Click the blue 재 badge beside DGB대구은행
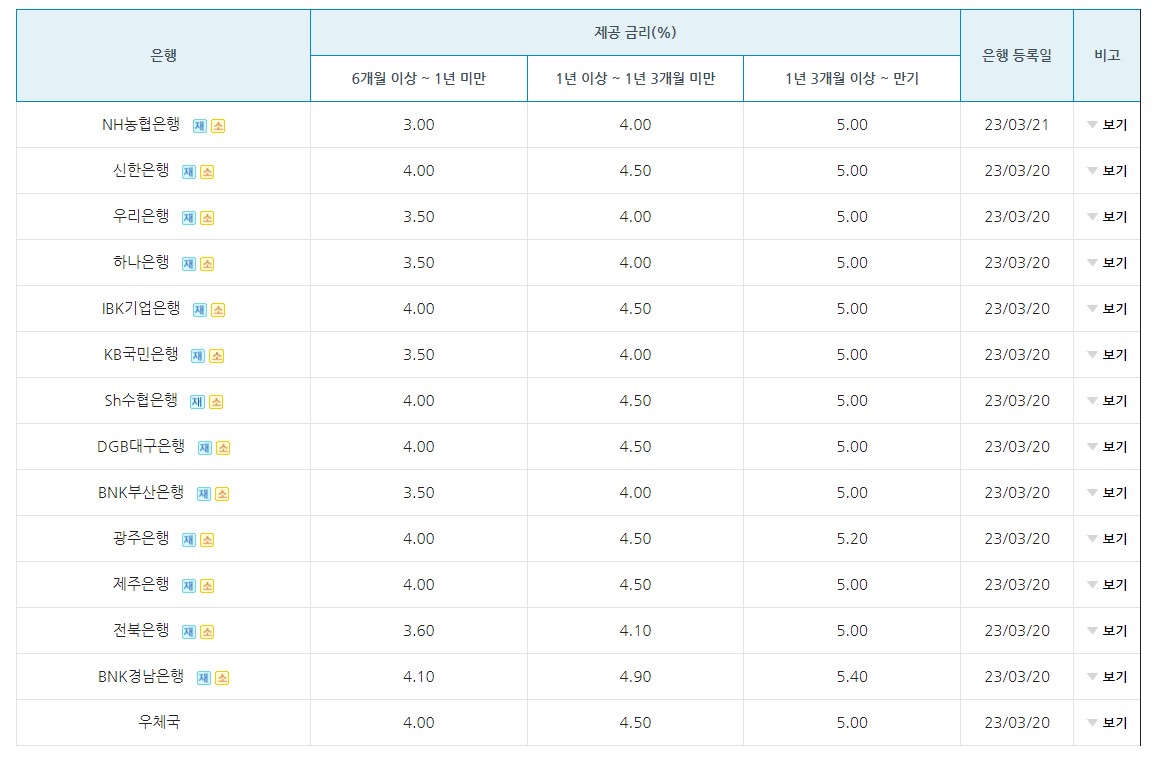The image size is (1152, 766). [204, 448]
